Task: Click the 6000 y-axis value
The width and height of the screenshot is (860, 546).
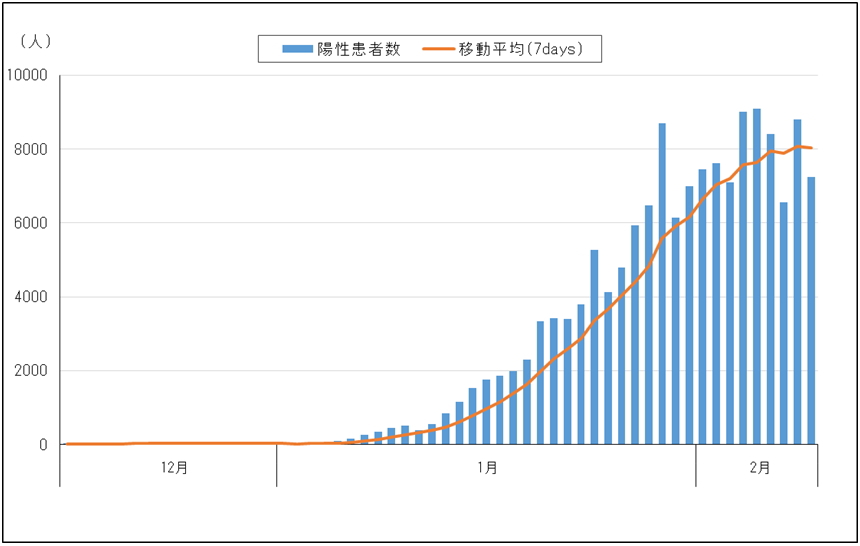Action: pyautogui.click(x=31, y=223)
